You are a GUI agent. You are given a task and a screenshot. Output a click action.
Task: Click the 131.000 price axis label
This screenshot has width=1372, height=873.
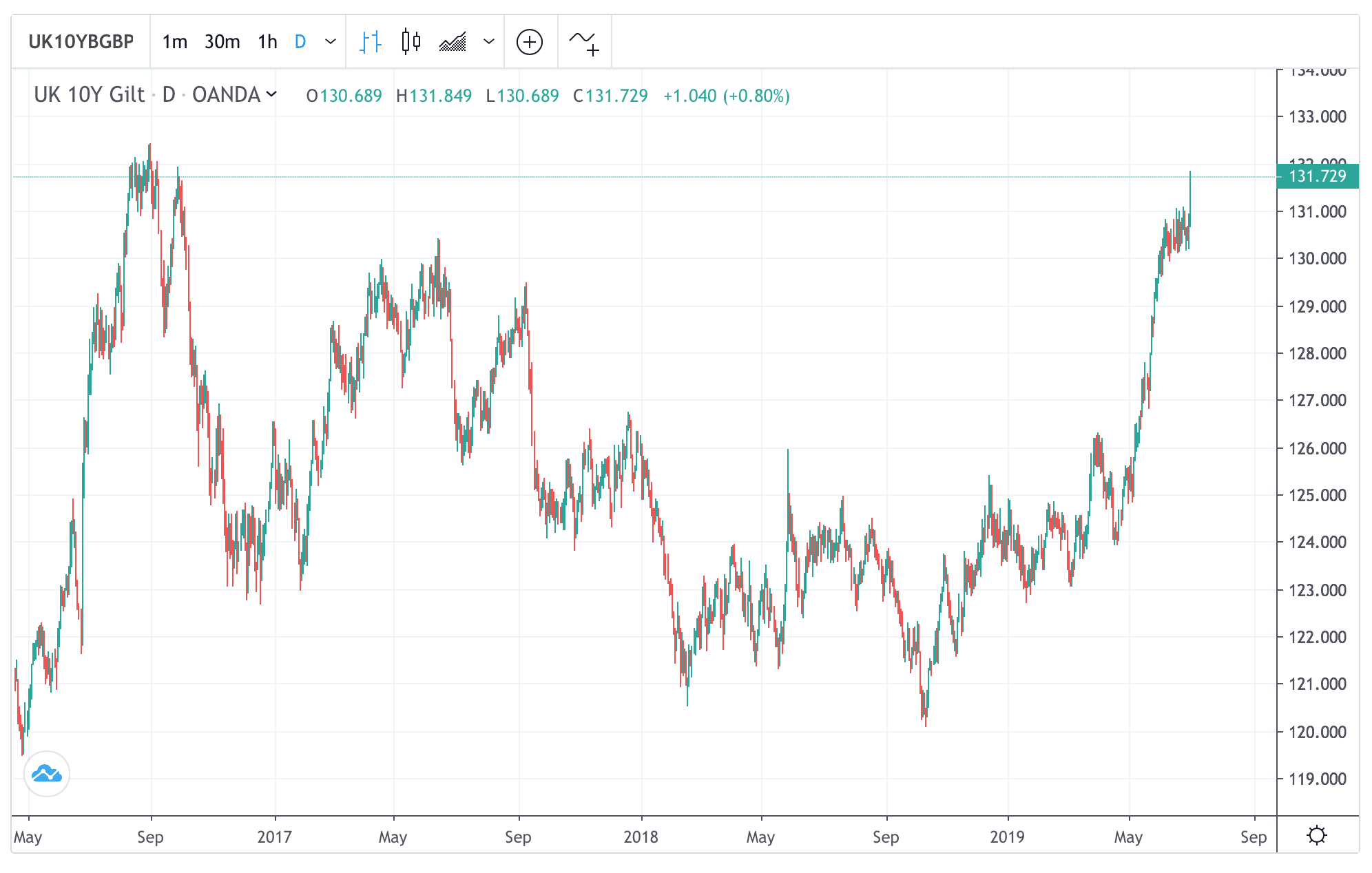tap(1318, 211)
